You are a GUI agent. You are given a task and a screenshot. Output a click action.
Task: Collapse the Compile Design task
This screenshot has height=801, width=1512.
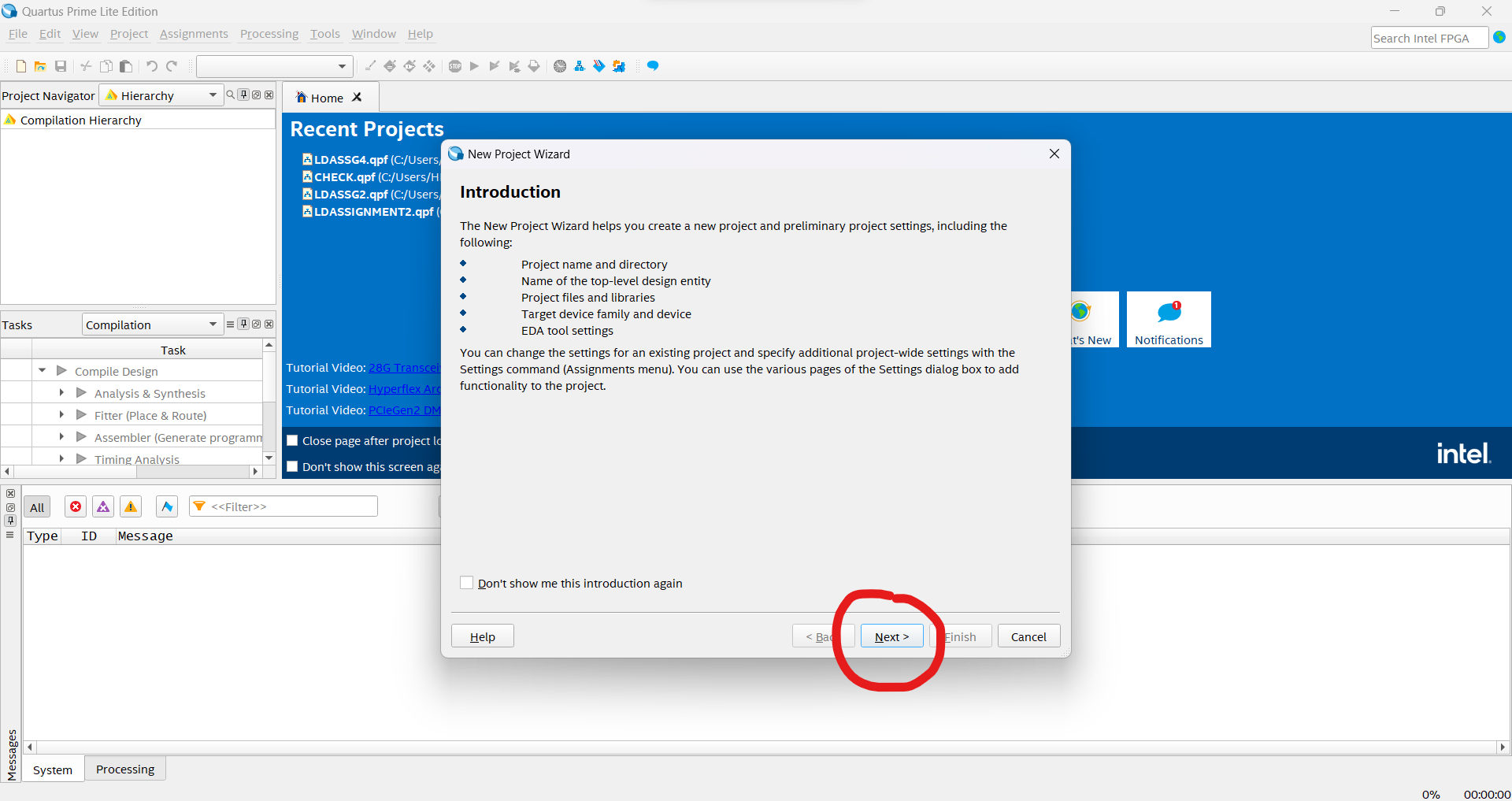coord(43,370)
